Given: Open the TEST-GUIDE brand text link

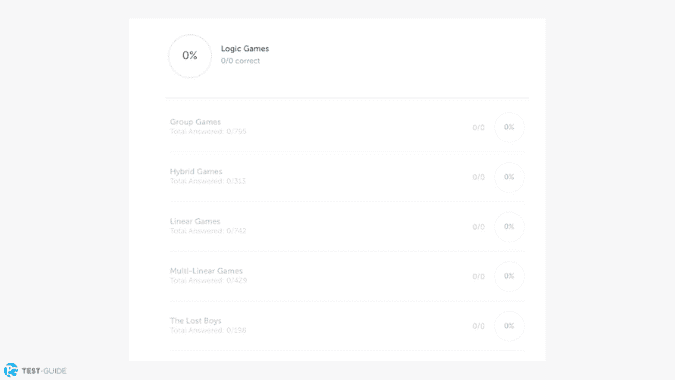Looking at the screenshot, I should [44, 371].
